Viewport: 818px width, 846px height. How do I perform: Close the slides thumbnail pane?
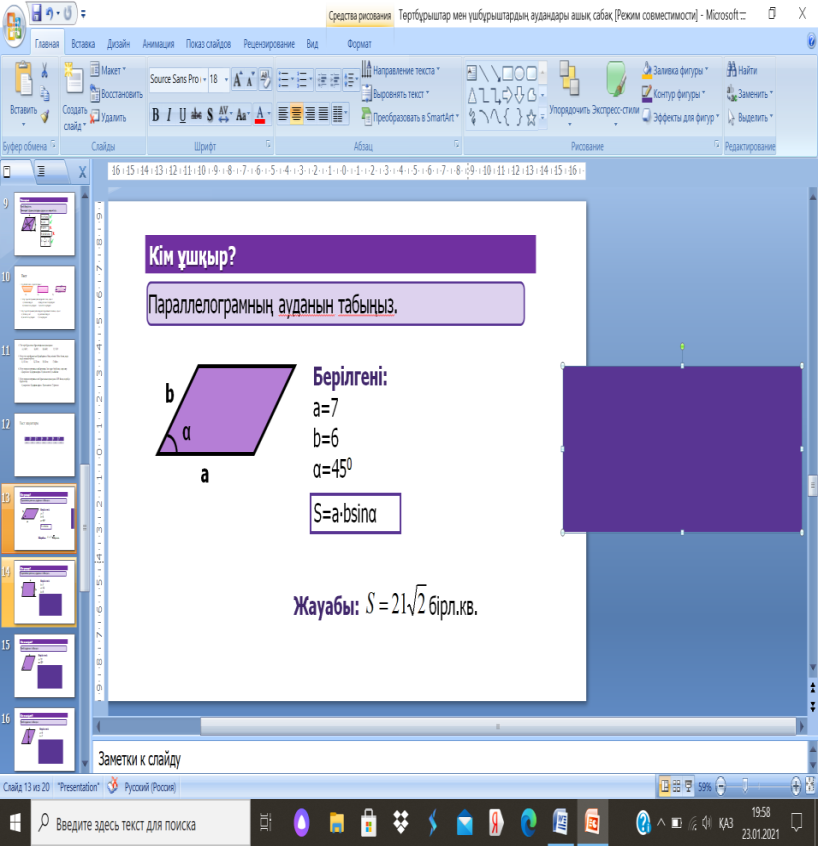coord(82,172)
